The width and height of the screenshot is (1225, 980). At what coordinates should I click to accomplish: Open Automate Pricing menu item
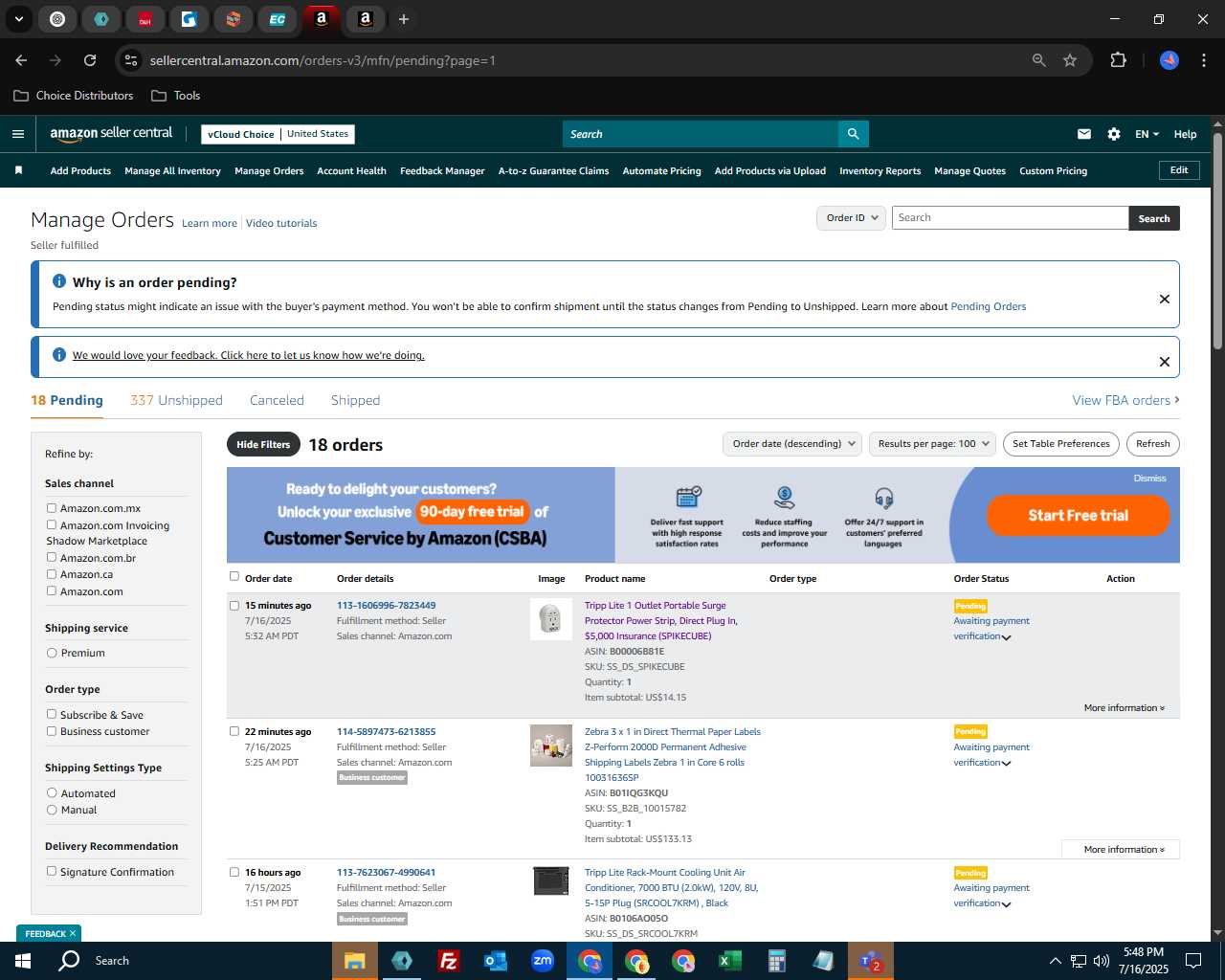(x=661, y=171)
